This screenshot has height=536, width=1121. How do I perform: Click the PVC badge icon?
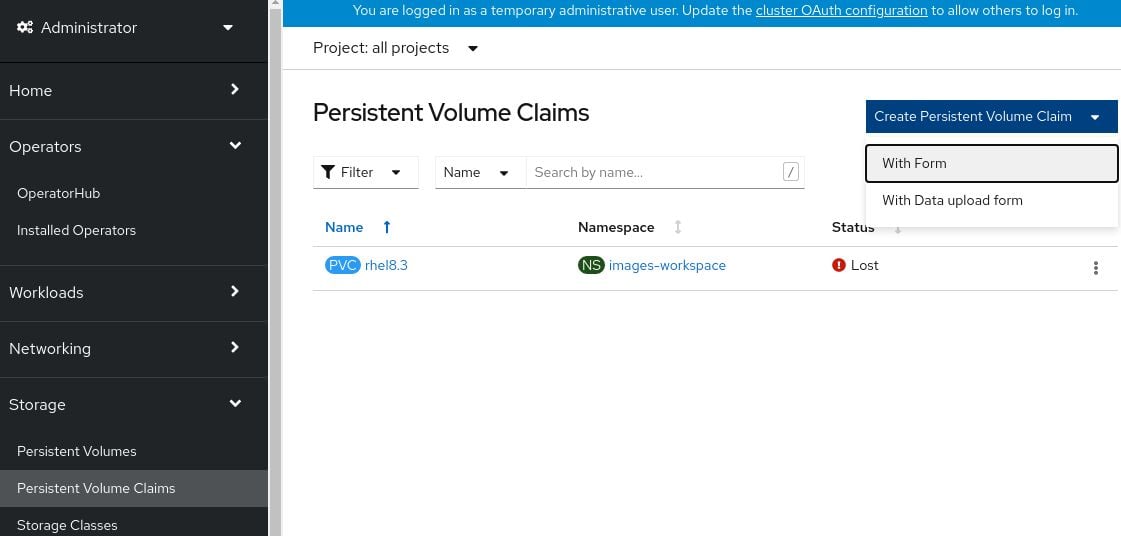coord(342,265)
